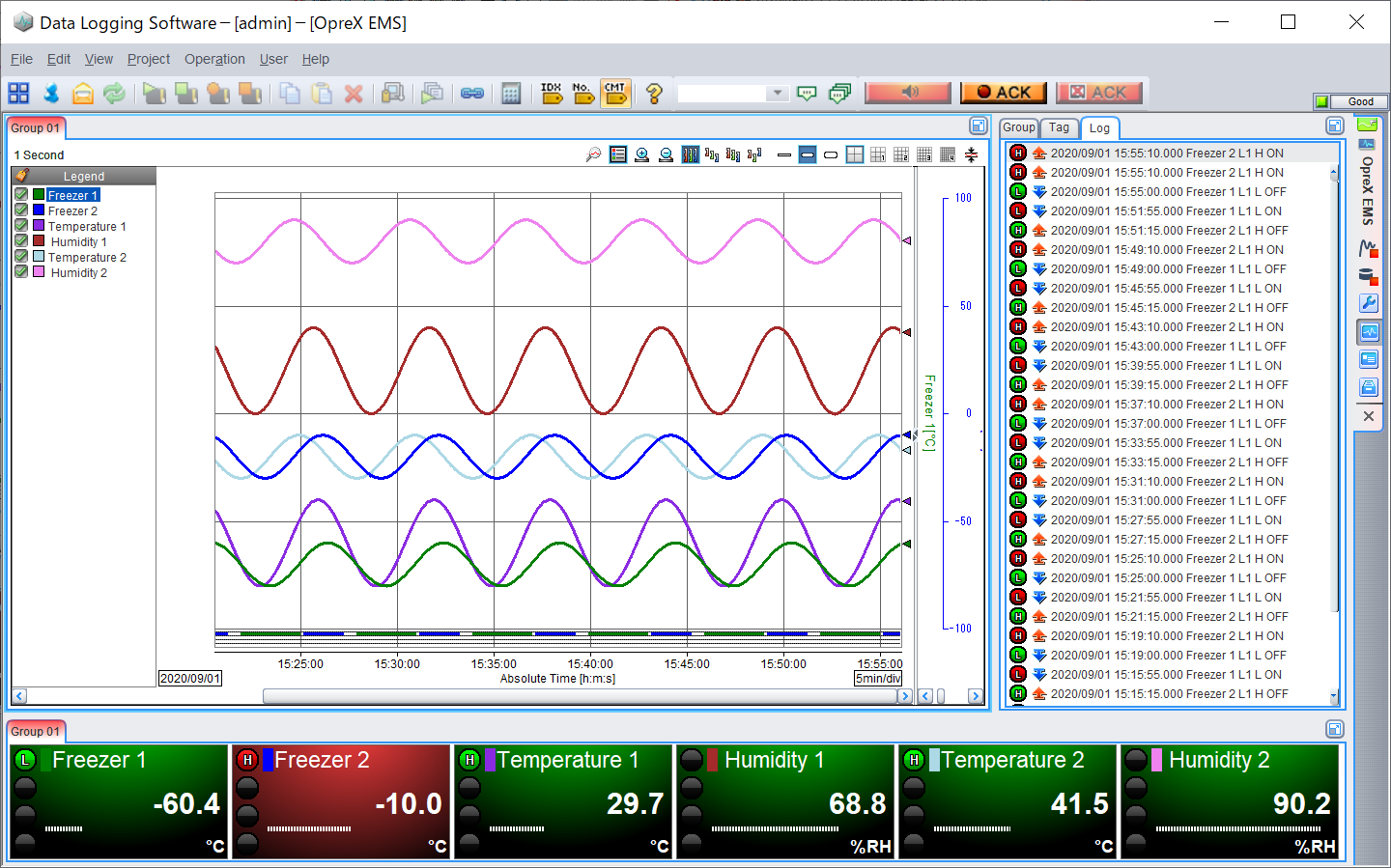Click the Freezer 2 alarm display tile

[x=341, y=801]
